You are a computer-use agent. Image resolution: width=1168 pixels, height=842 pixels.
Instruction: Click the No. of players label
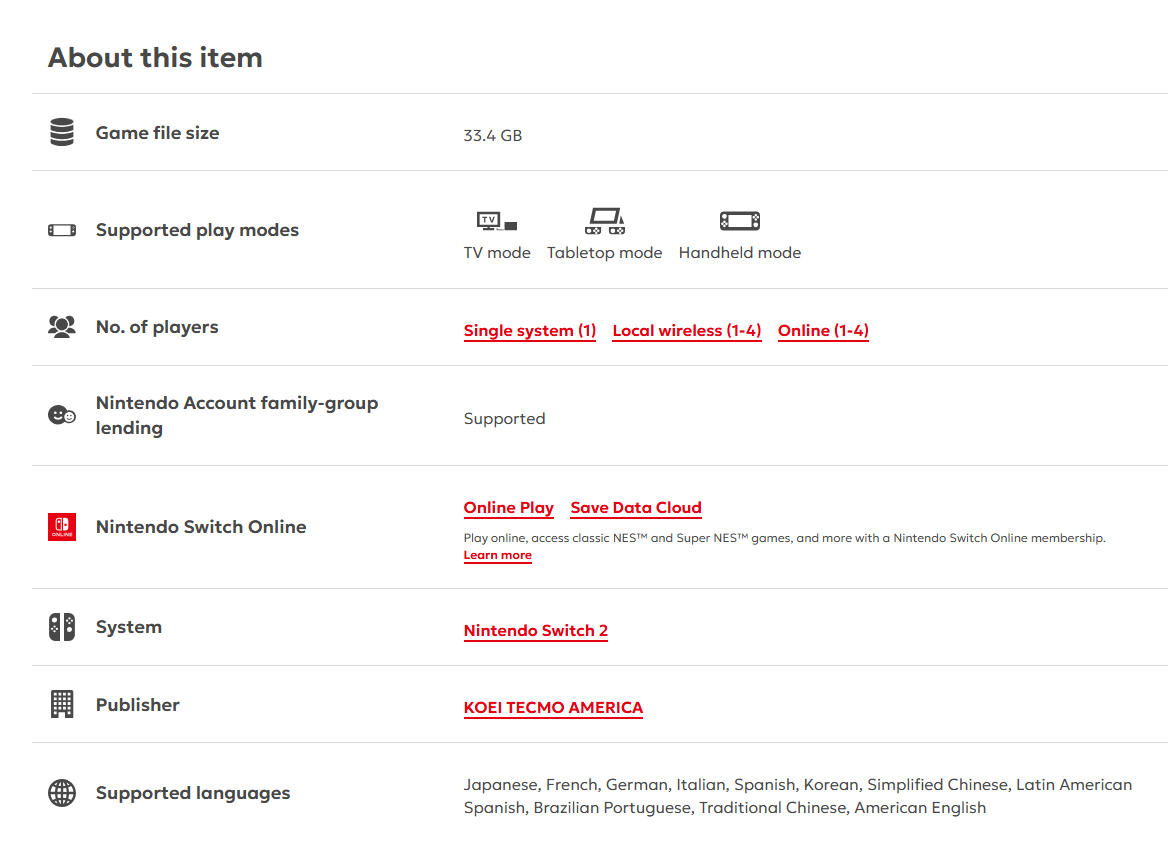(x=157, y=327)
